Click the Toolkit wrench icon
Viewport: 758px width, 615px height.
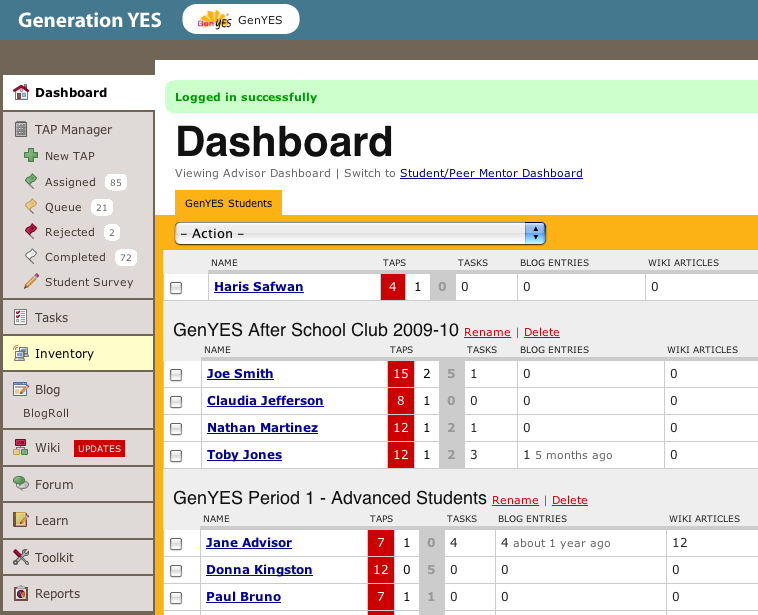[21, 557]
